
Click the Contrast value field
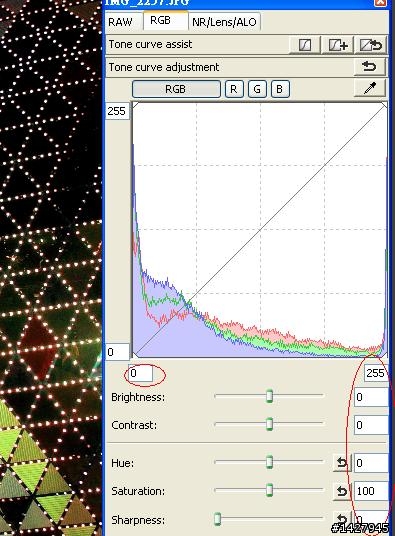coord(371,425)
